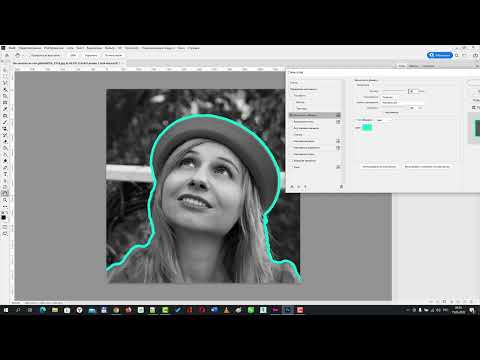The height and width of the screenshot is (360, 480).
Task: Open the stroke Position dropdown
Action: (403, 97)
